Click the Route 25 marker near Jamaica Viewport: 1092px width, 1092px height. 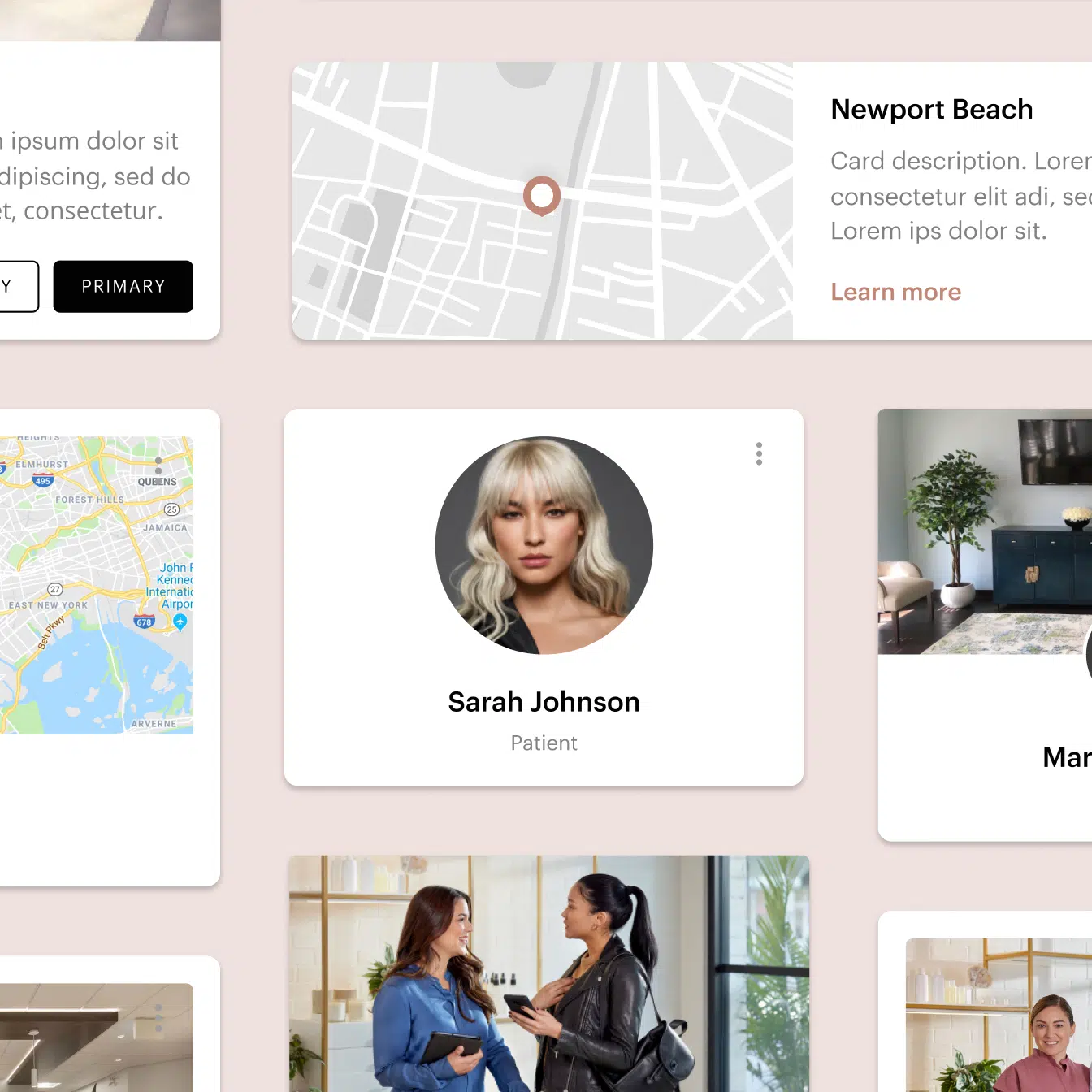tap(171, 509)
